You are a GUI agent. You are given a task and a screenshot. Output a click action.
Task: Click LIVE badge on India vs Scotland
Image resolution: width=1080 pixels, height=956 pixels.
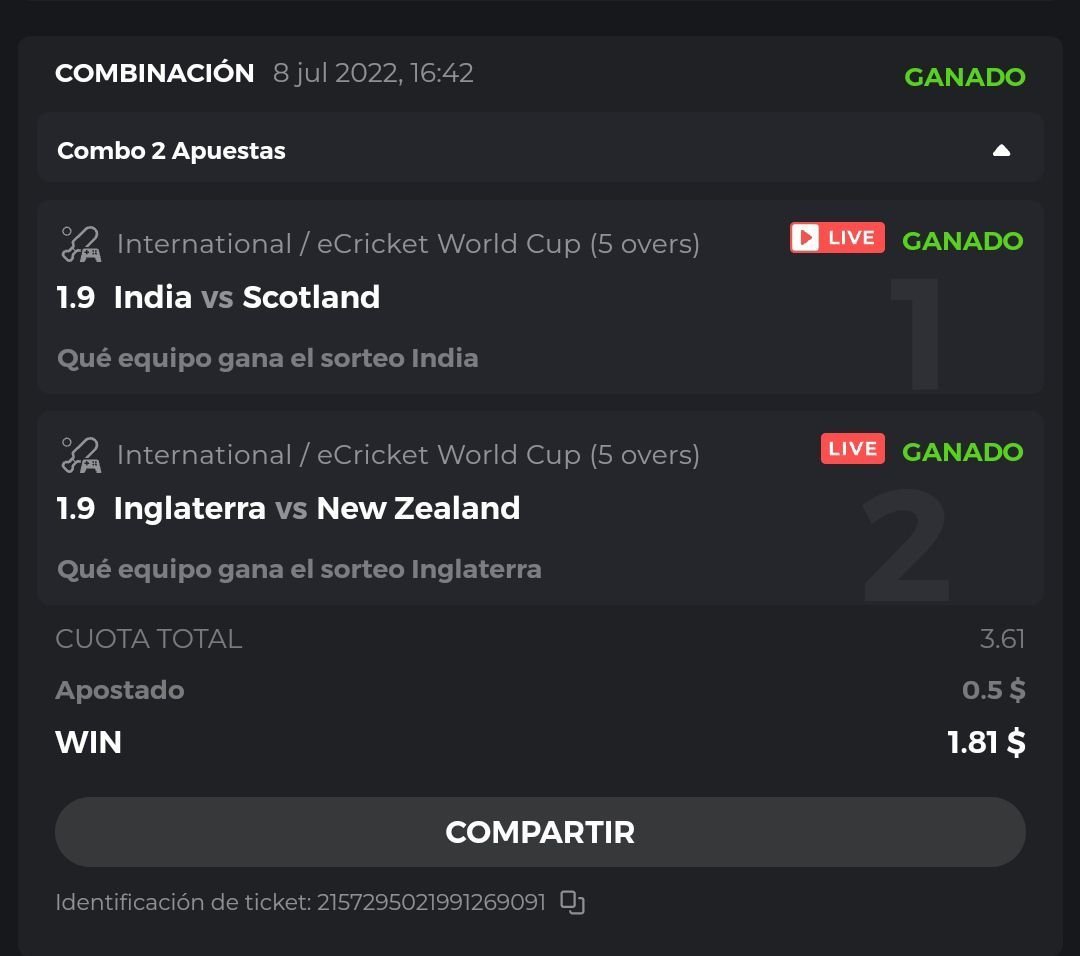pos(837,238)
